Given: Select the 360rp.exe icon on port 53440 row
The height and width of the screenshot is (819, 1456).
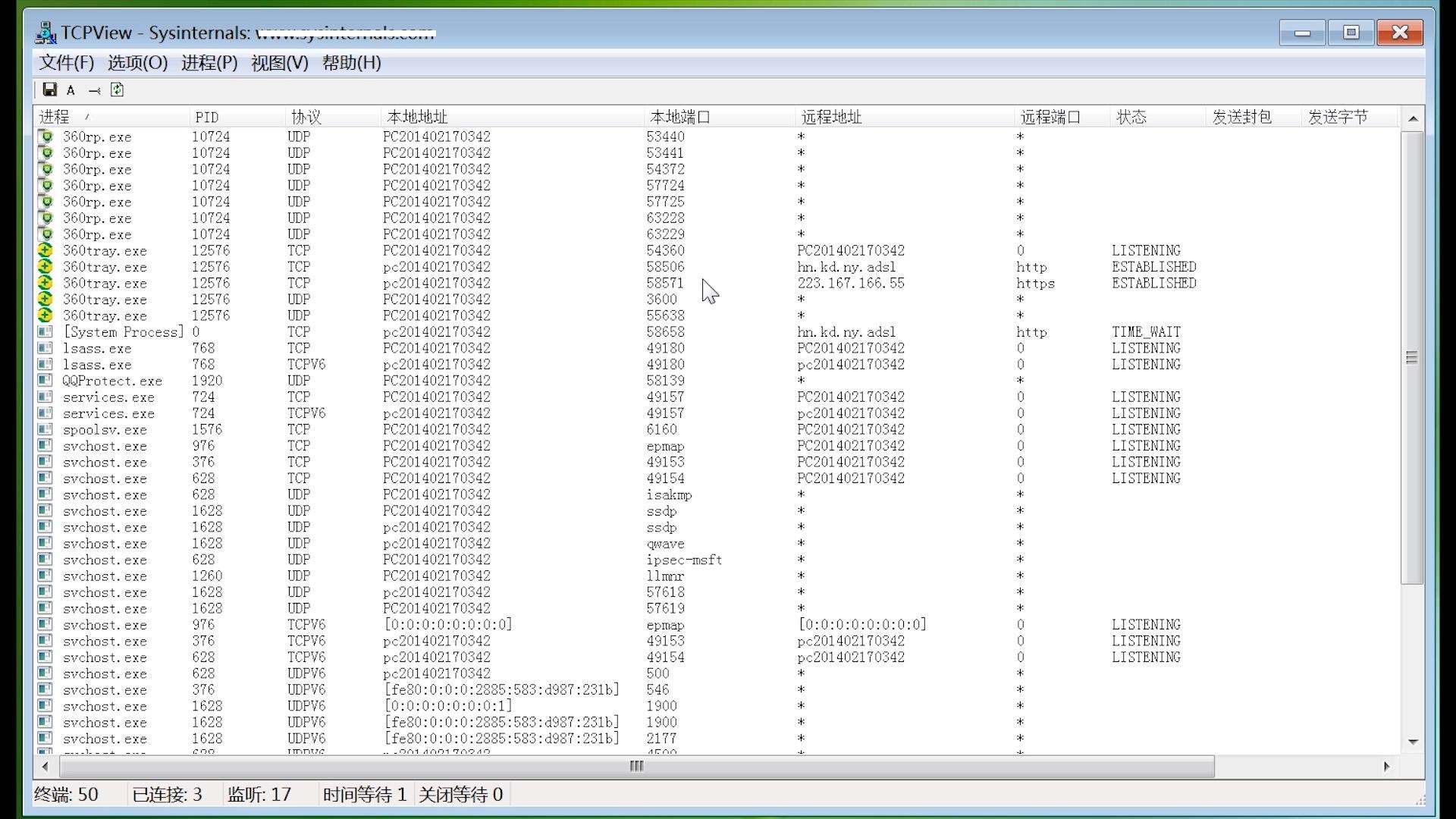Looking at the screenshot, I should pos(46,136).
